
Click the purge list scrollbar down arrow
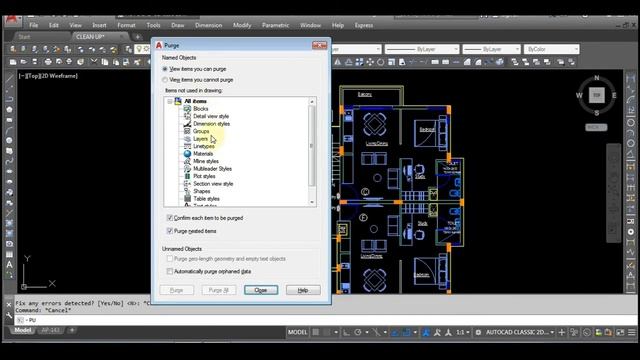(312, 202)
